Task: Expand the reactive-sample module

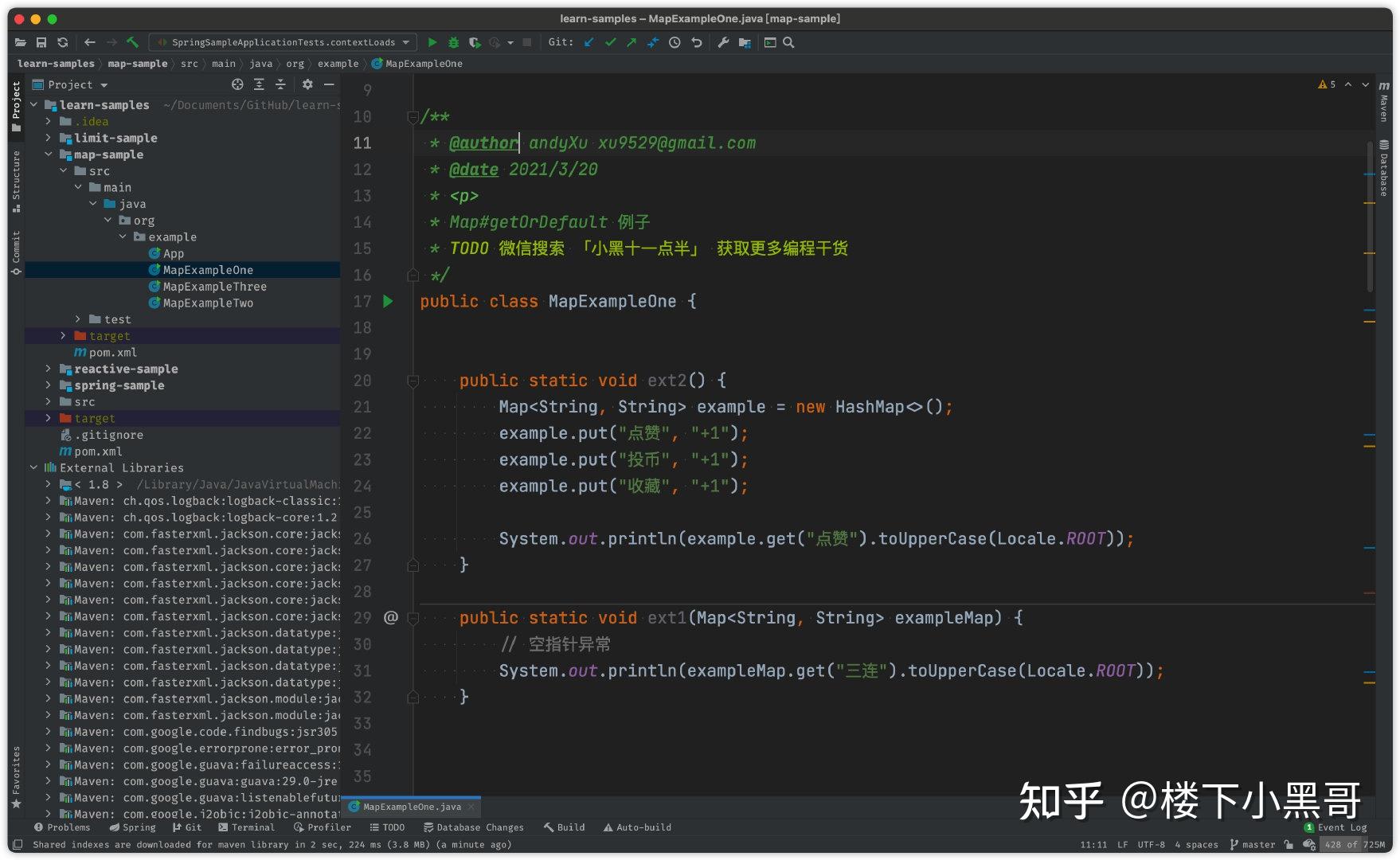Action: click(x=49, y=369)
